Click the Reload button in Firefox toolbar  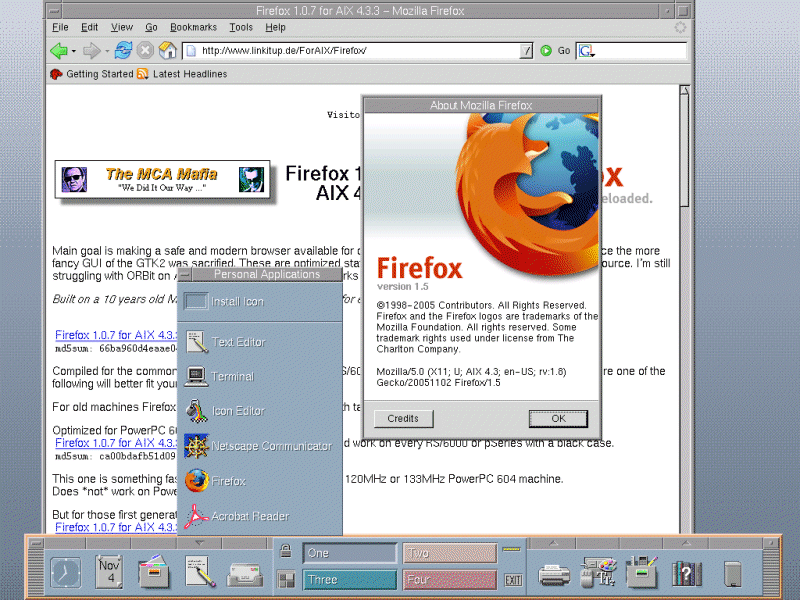pyautogui.click(x=123, y=50)
